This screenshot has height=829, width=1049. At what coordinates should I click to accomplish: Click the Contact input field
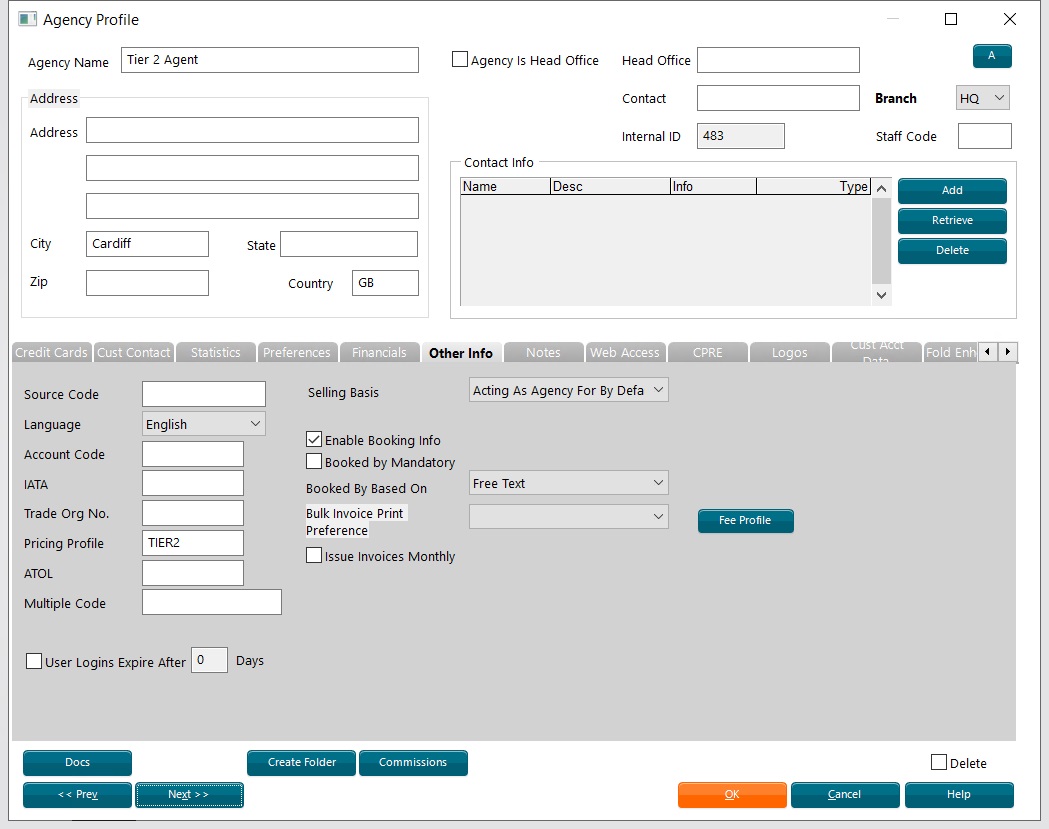[x=778, y=98]
